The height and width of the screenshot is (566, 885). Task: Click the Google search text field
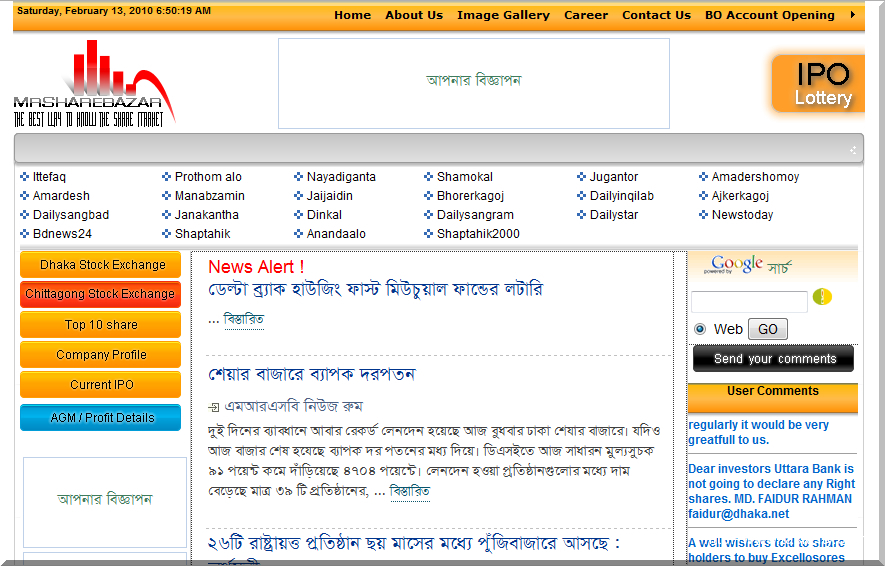click(x=749, y=302)
